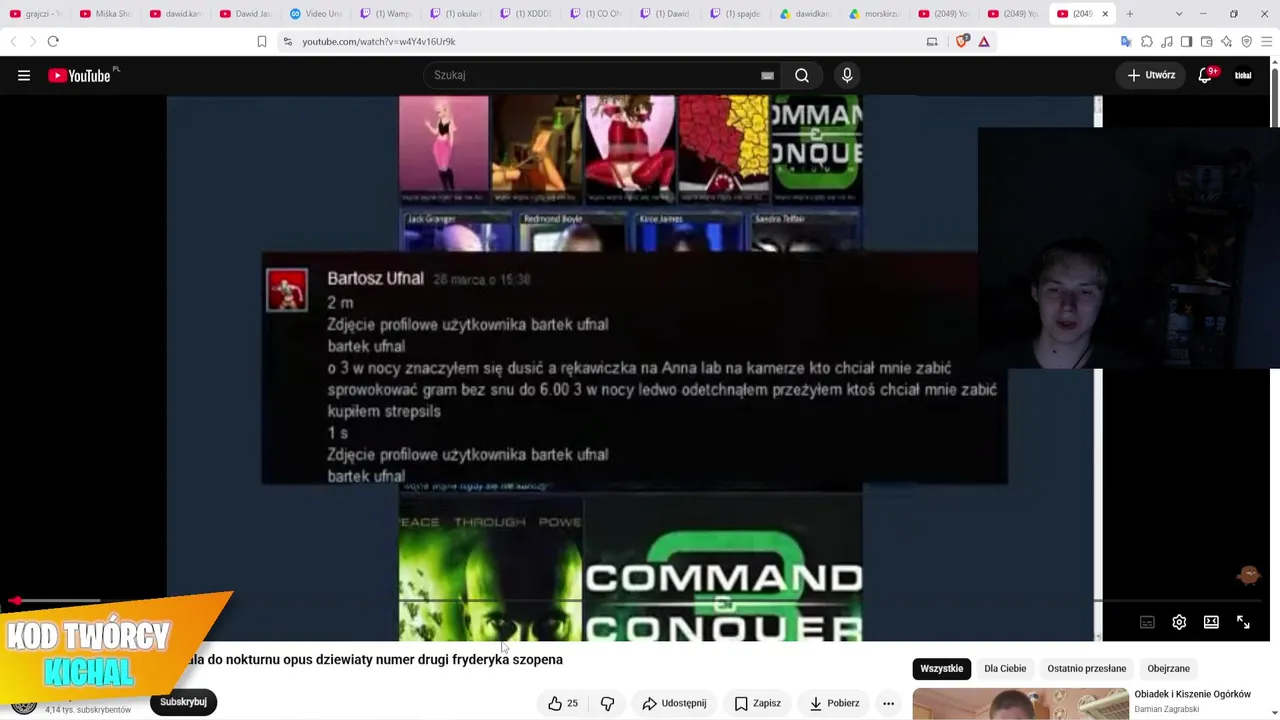1280x720 pixels.
Task: Select the Ostatnio przesłane filter chip
Action: tap(1086, 669)
